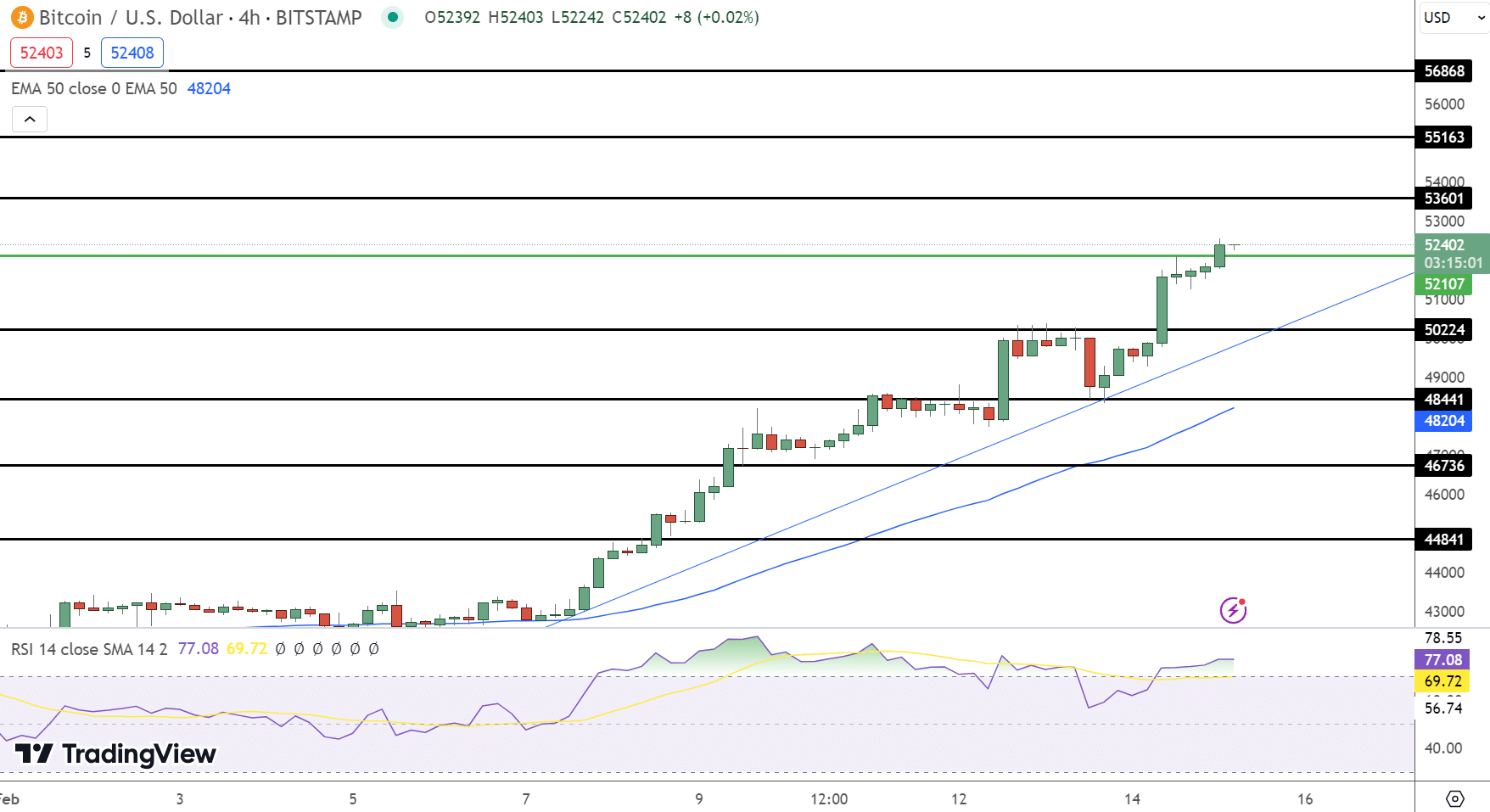Click the spread value 5 between bid and ask
The image size is (1490, 812).
pyautogui.click(x=87, y=53)
